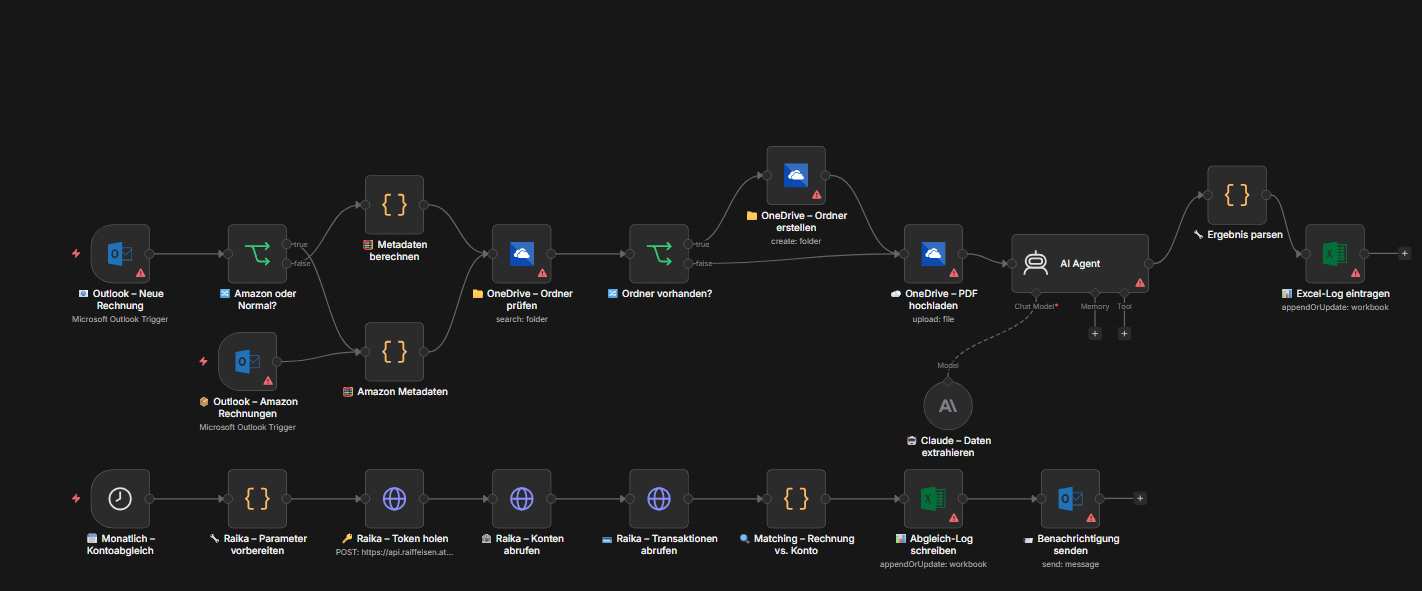Select the OneDrive – PDF hochladen node
The image size is (1422, 591).
933,253
